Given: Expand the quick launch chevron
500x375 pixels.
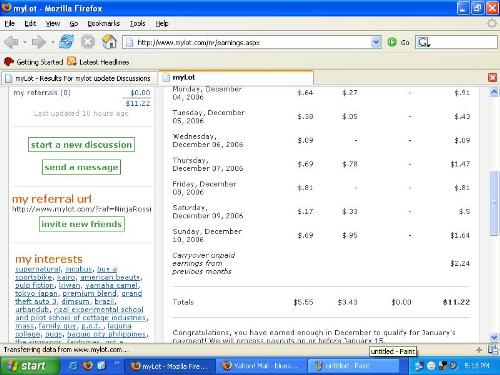Looking at the screenshot, I should pyautogui.click(x=117, y=363).
